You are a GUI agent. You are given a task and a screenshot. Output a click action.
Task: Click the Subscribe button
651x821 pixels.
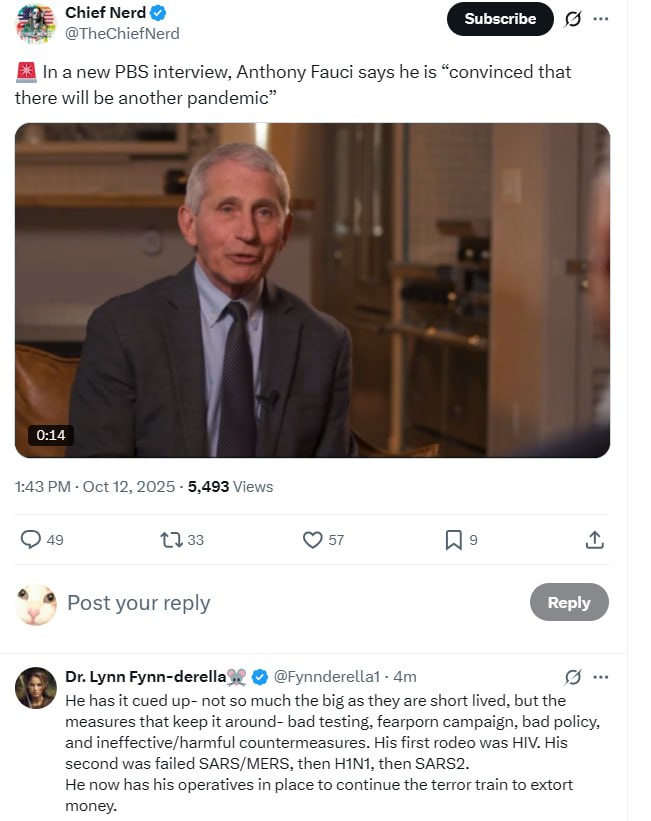(500, 19)
